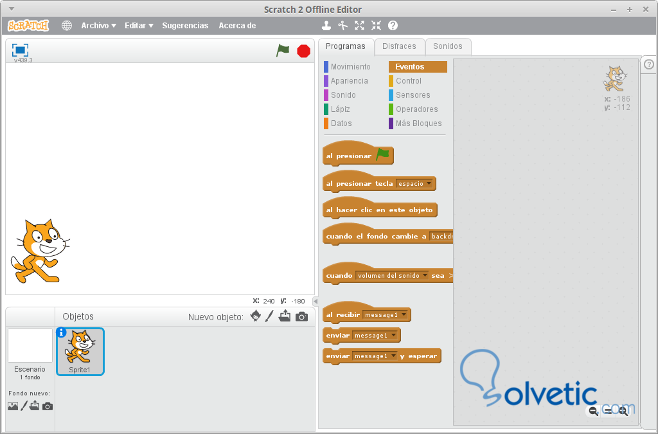This screenshot has width=658, height=434.
Task: Open Sugerencias tips
Action: (x=185, y=26)
